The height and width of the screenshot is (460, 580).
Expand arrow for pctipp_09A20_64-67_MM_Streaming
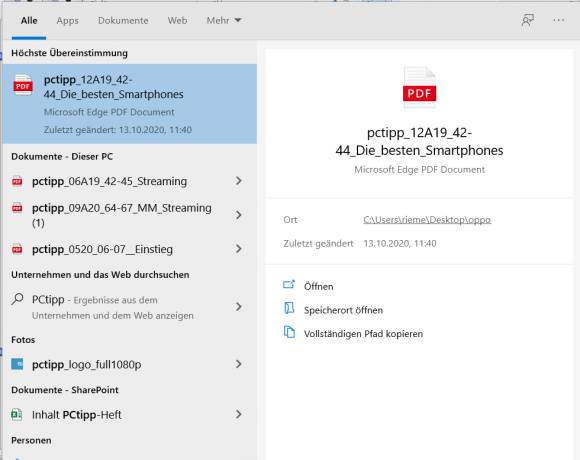tap(239, 215)
